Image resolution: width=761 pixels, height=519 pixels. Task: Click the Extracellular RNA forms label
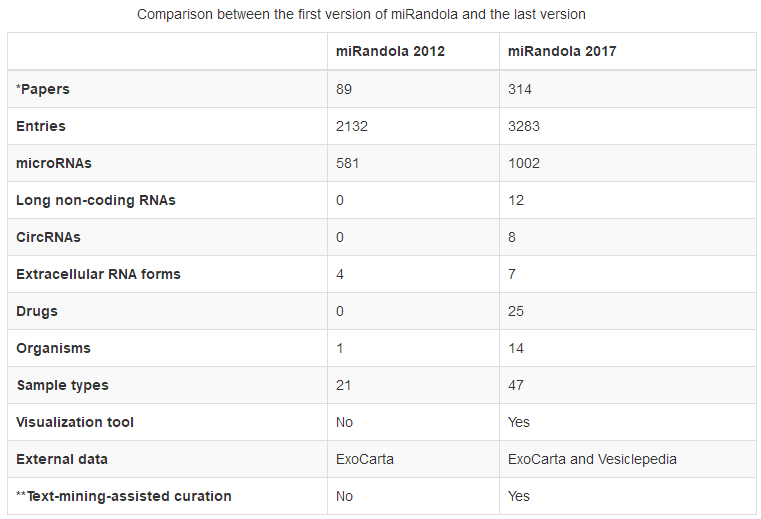[98, 274]
